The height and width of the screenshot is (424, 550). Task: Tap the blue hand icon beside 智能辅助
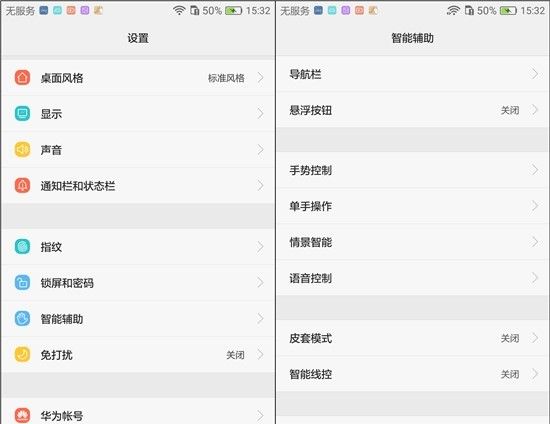pyautogui.click(x=22, y=318)
